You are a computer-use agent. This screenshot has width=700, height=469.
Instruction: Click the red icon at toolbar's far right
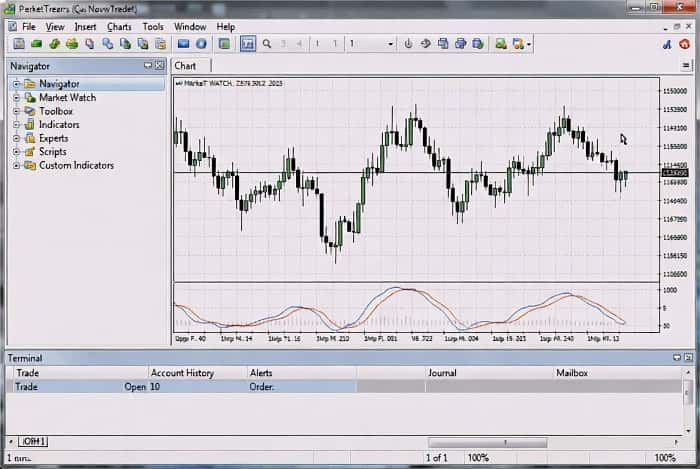click(685, 44)
